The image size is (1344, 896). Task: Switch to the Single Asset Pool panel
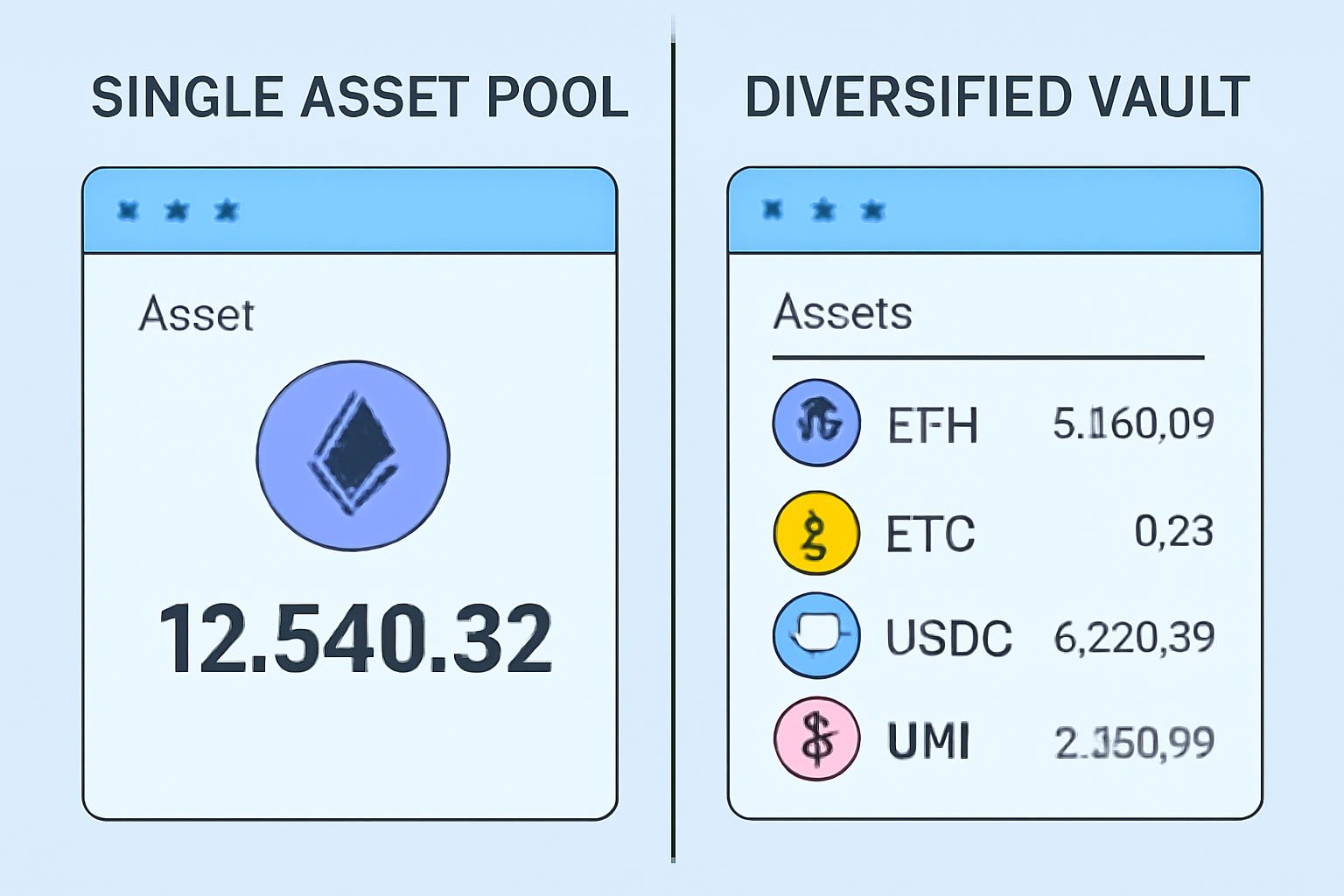[362, 96]
